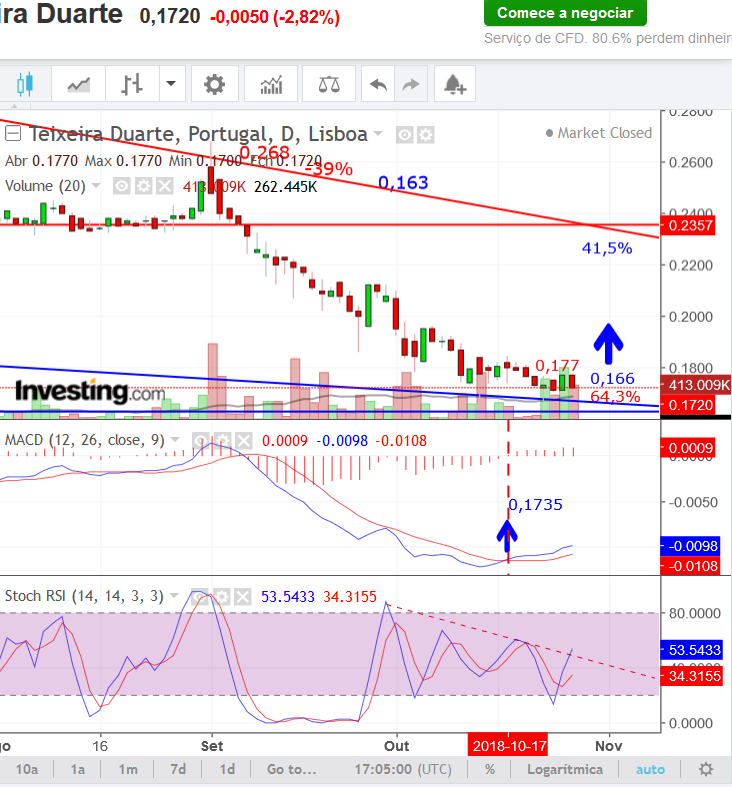Click the 0.2357 price label
The height and width of the screenshot is (787, 732).
coord(688,225)
